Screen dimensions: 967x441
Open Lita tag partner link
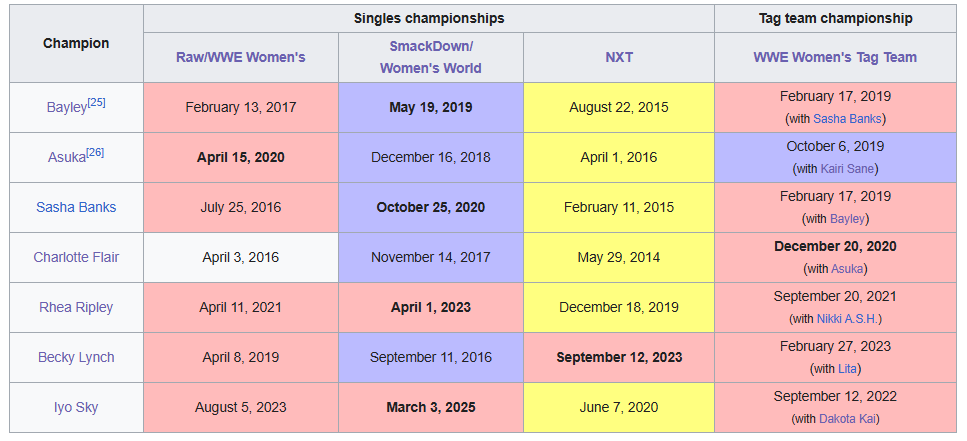tap(847, 369)
